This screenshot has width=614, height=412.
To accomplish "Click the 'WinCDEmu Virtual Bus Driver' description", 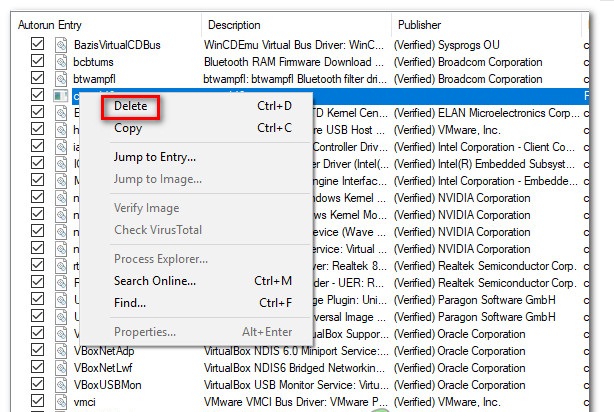I will click(x=294, y=45).
